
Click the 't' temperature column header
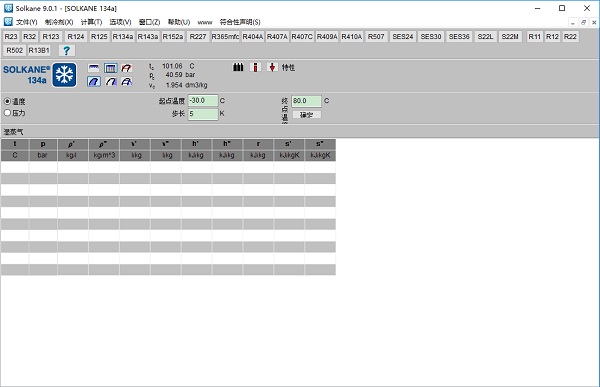[x=15, y=144]
